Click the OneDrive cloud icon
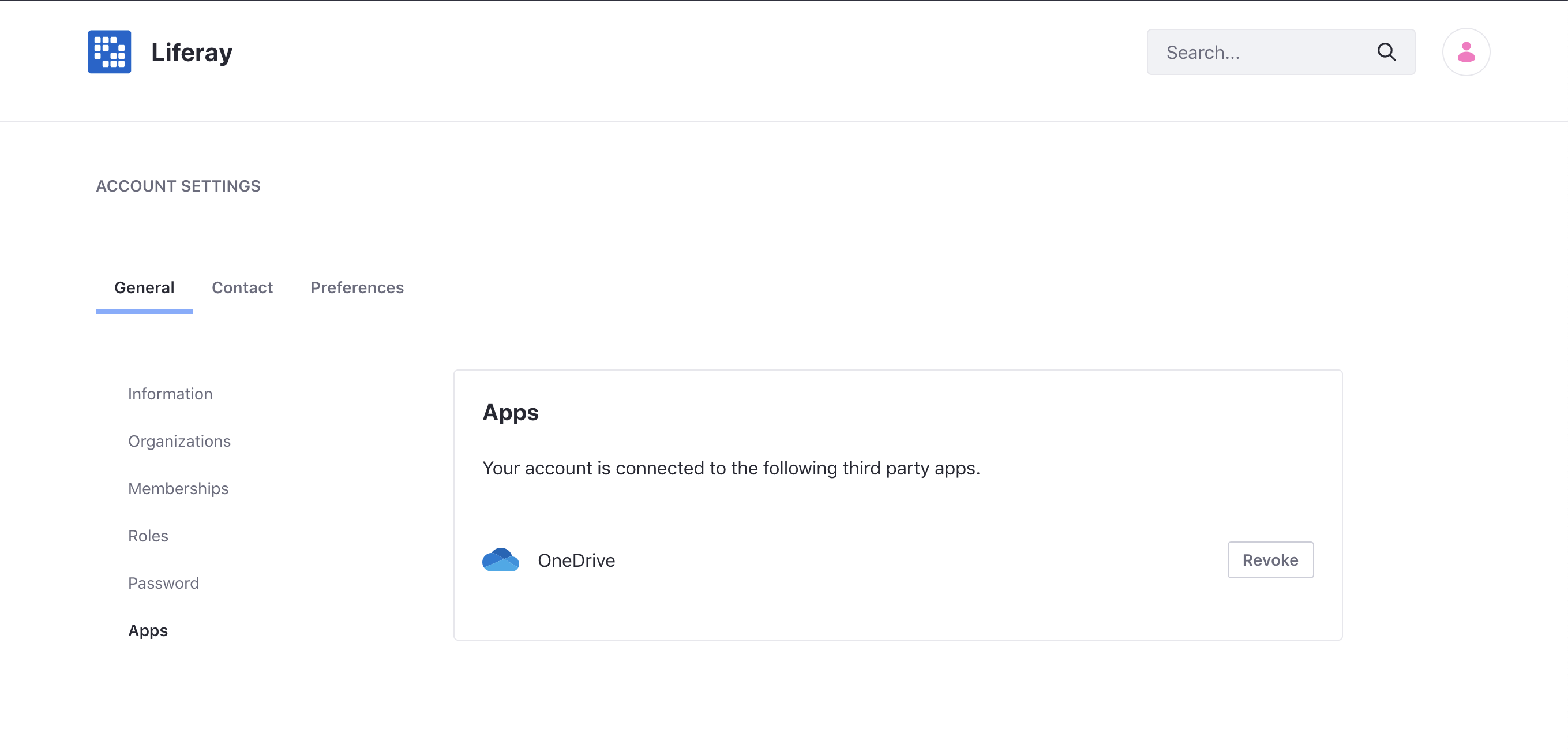This screenshot has width=1568, height=755. 500,559
